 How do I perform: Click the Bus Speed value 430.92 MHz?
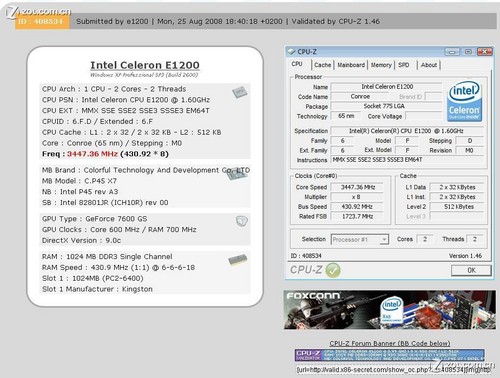[357, 207]
